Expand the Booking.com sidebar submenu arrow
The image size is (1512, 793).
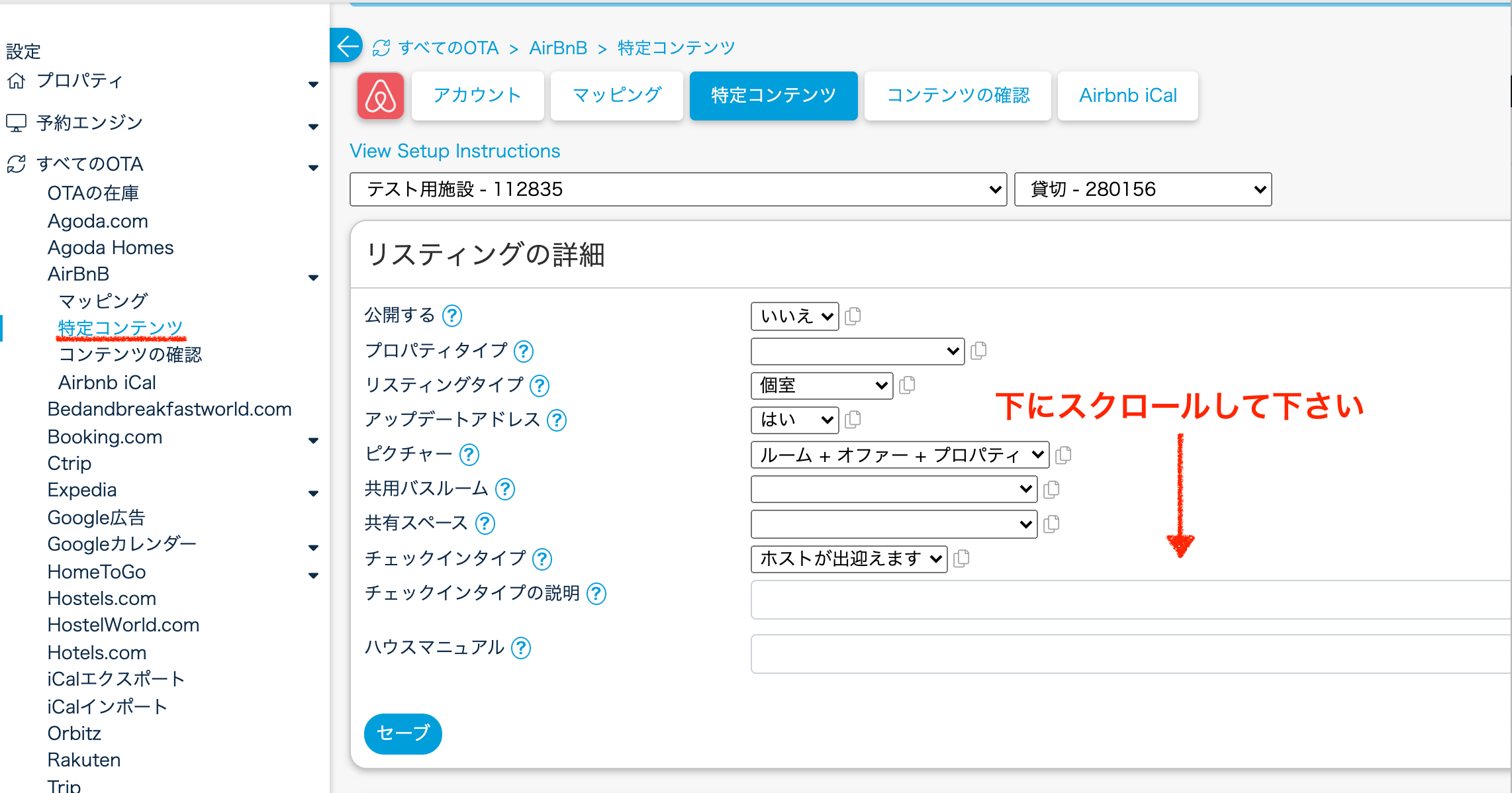pyautogui.click(x=314, y=440)
